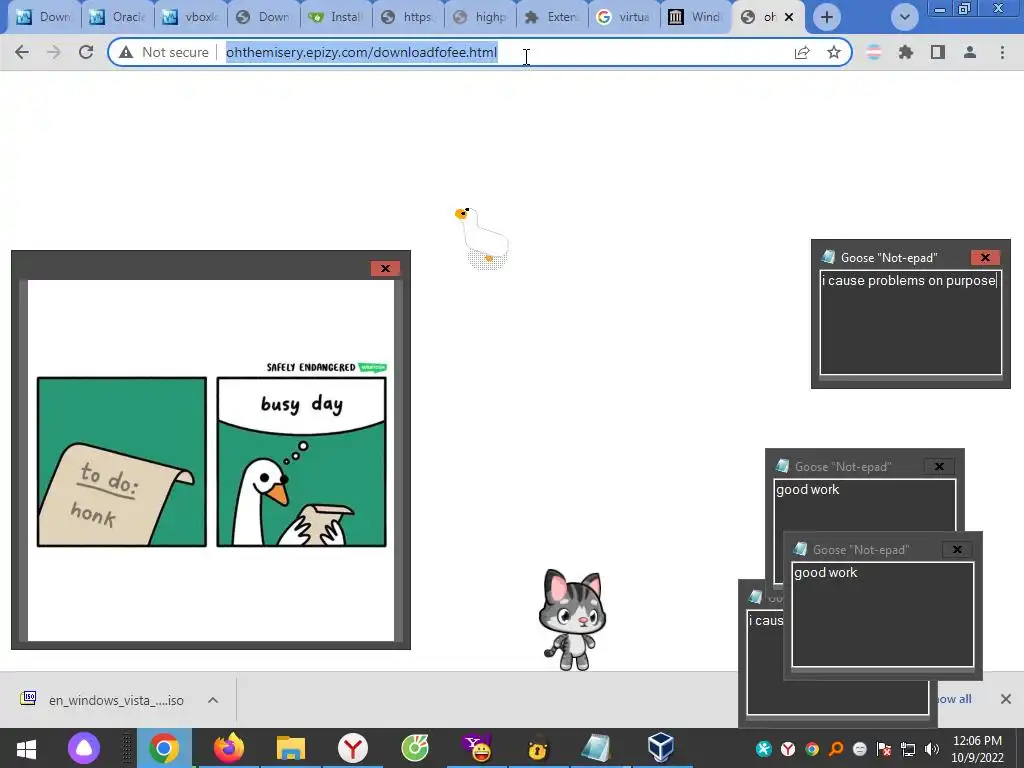Open the padlock app on the taskbar
The width and height of the screenshot is (1024, 768).
click(537, 748)
